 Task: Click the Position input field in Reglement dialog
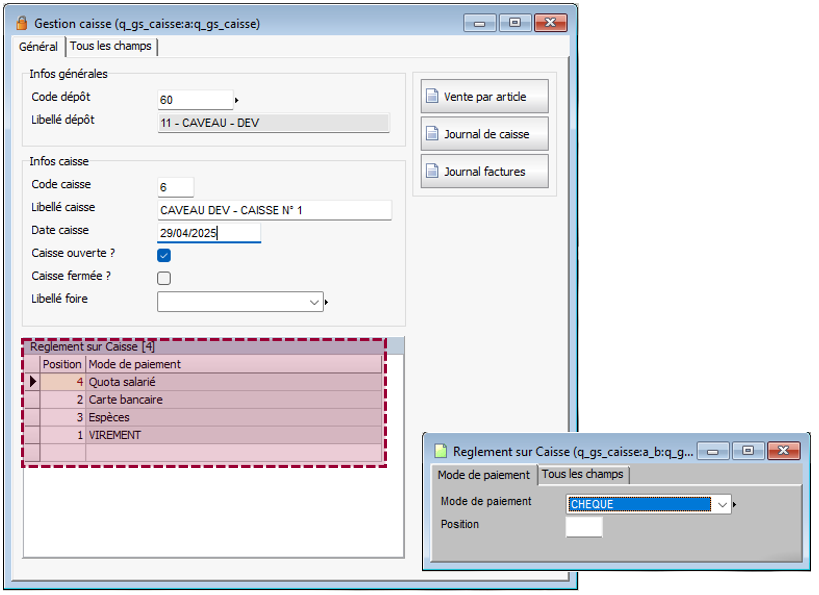(584, 527)
